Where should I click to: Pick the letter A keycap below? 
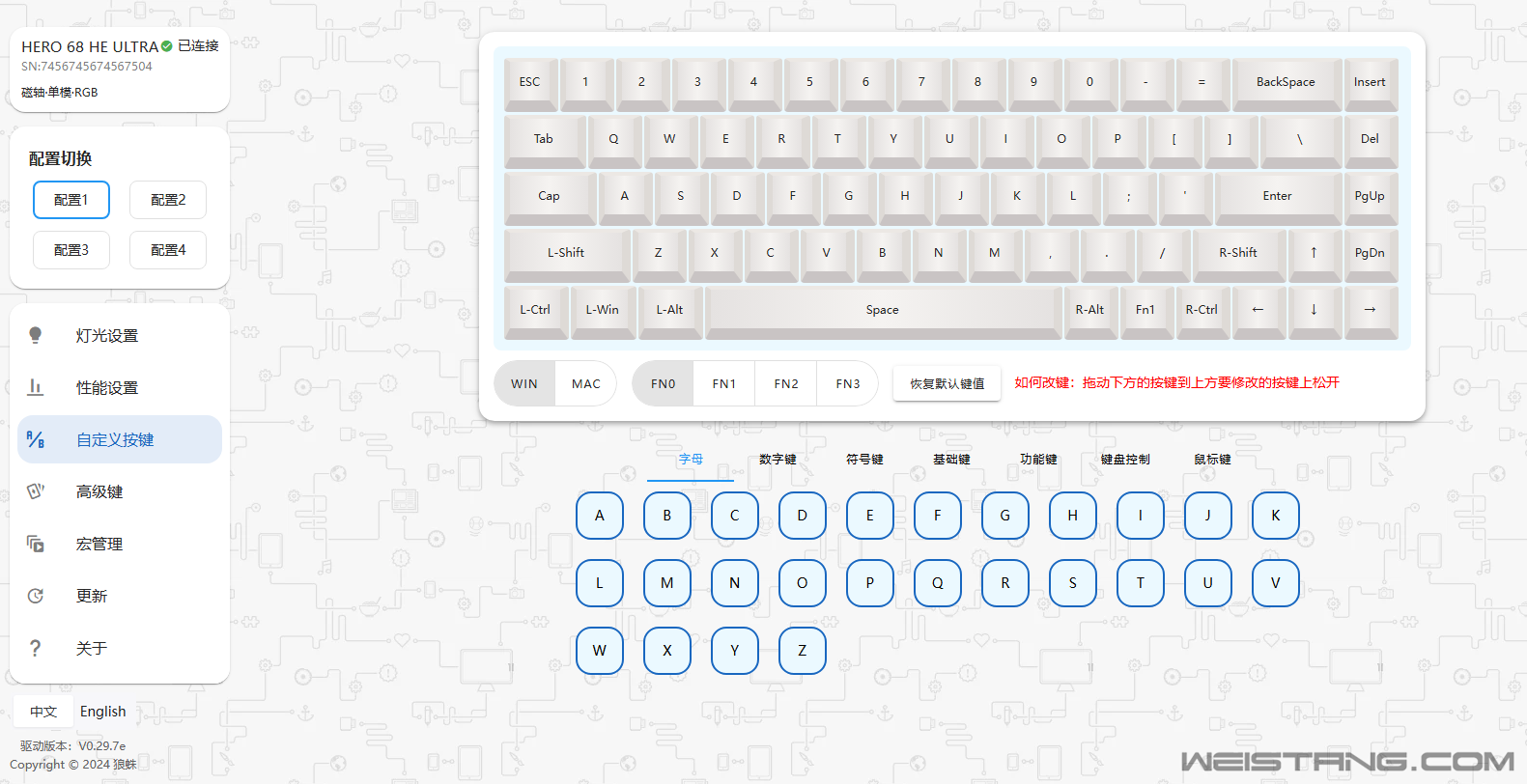coord(600,516)
